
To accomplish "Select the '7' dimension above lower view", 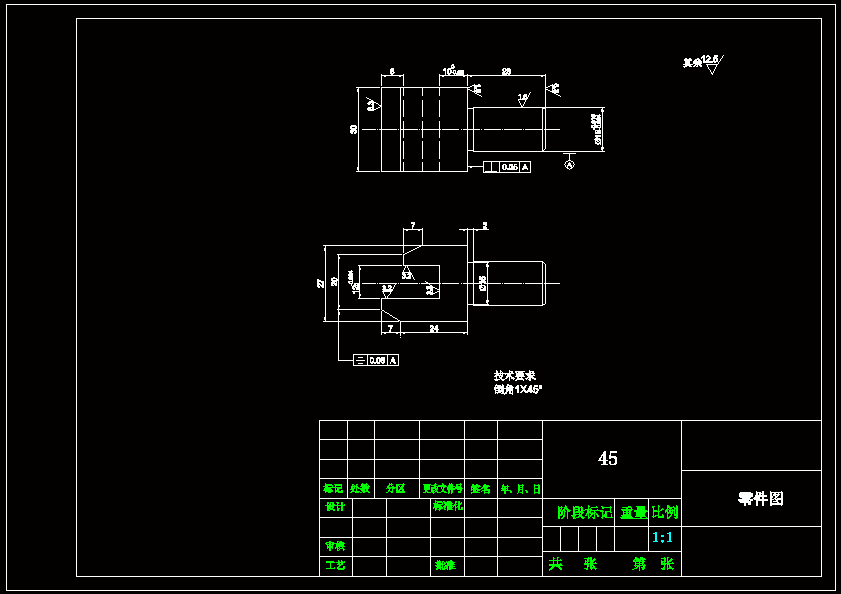I will [412, 225].
